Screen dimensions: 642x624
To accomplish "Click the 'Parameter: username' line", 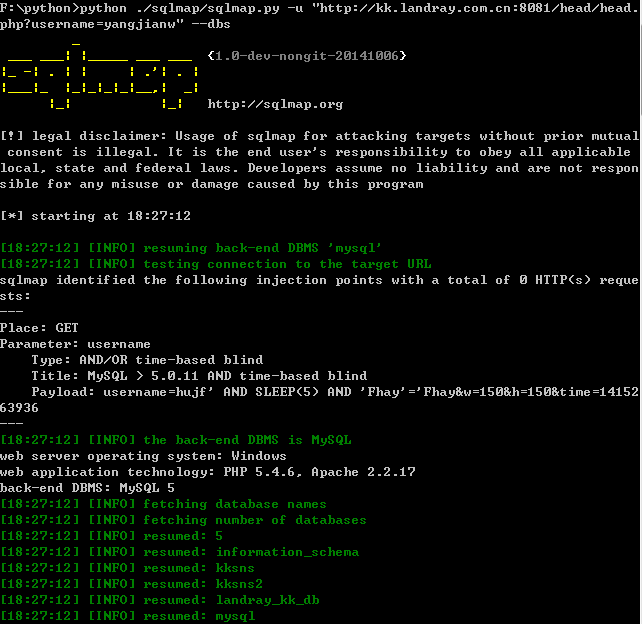I will pyautogui.click(x=75, y=344).
